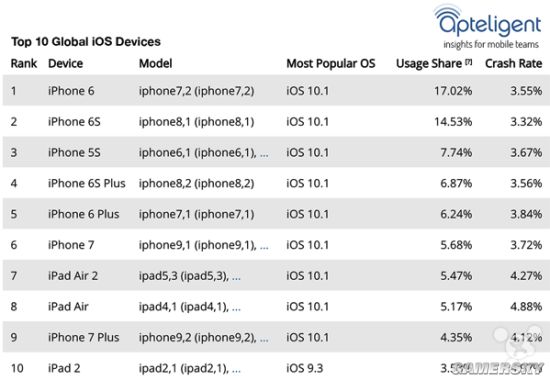
Task: Sort by the Rank column header
Action: 24,64
